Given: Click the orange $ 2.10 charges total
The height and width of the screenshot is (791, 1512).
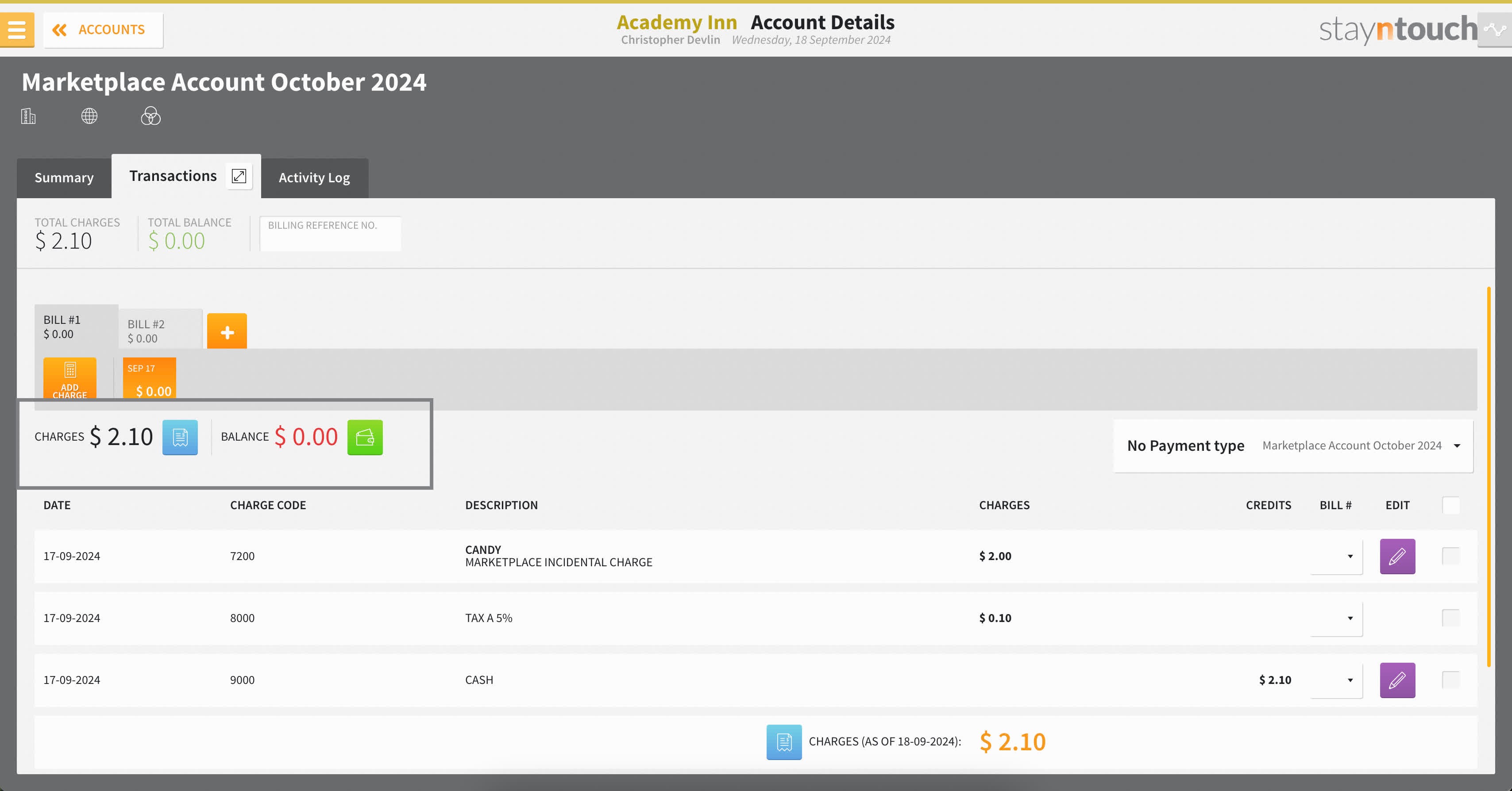Looking at the screenshot, I should click(1013, 742).
